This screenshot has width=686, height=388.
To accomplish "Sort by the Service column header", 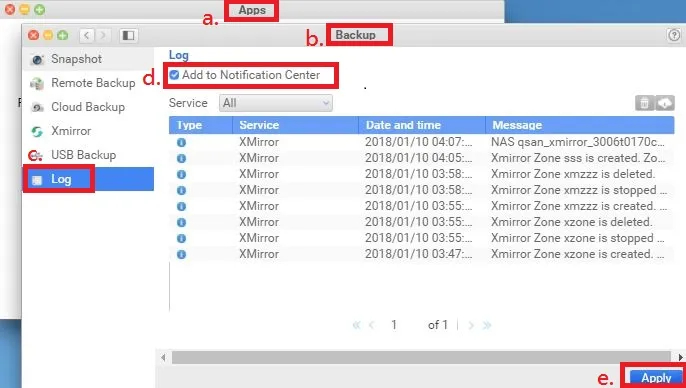I will point(295,125).
